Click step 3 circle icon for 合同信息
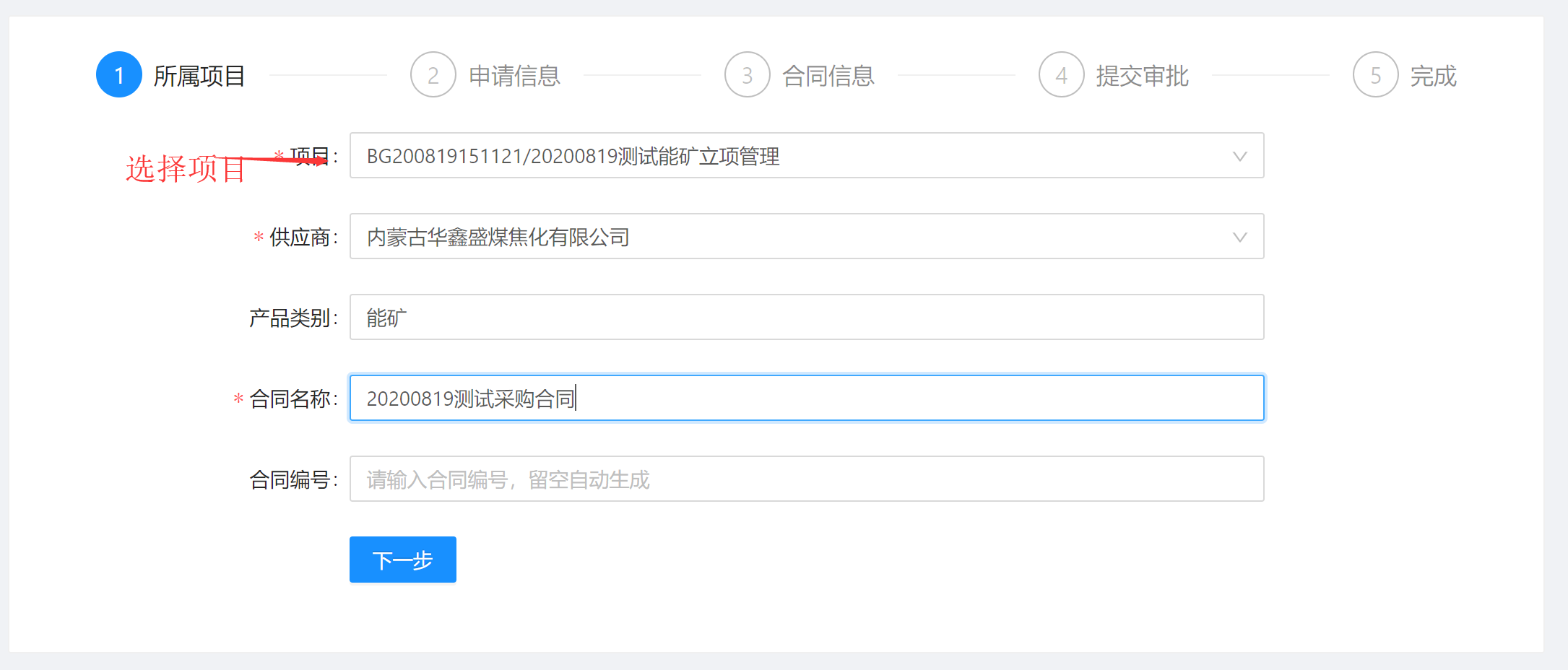The width and height of the screenshot is (1568, 670). pyautogui.click(x=748, y=74)
